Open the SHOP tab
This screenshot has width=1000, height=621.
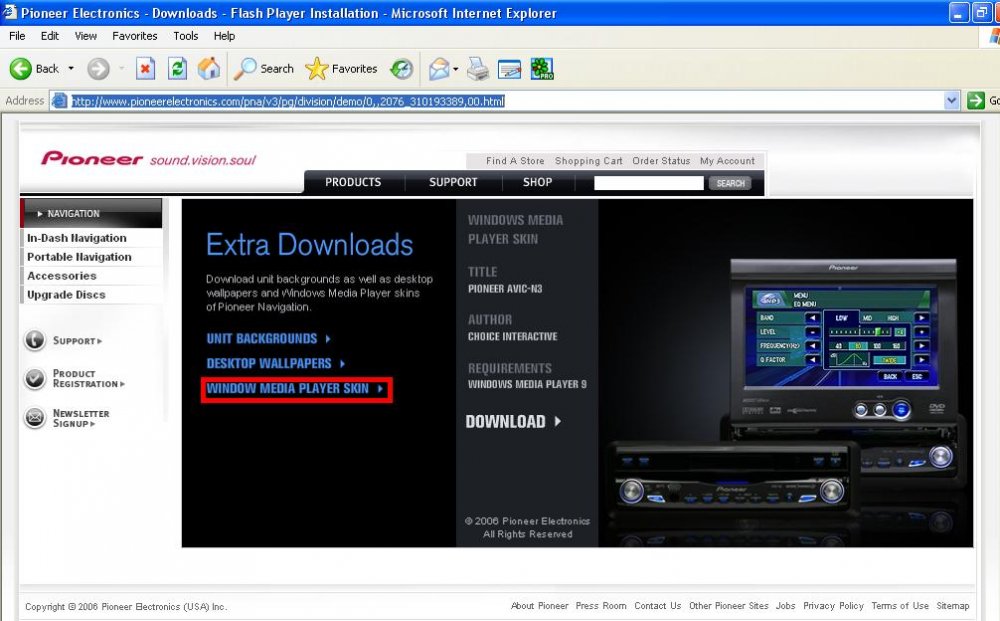[538, 182]
